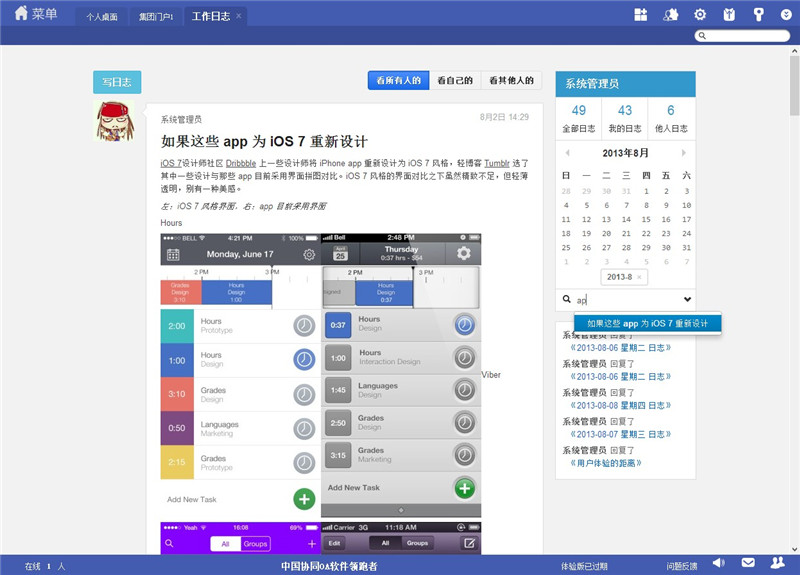Click the post author name 系统管理员

coord(181,119)
